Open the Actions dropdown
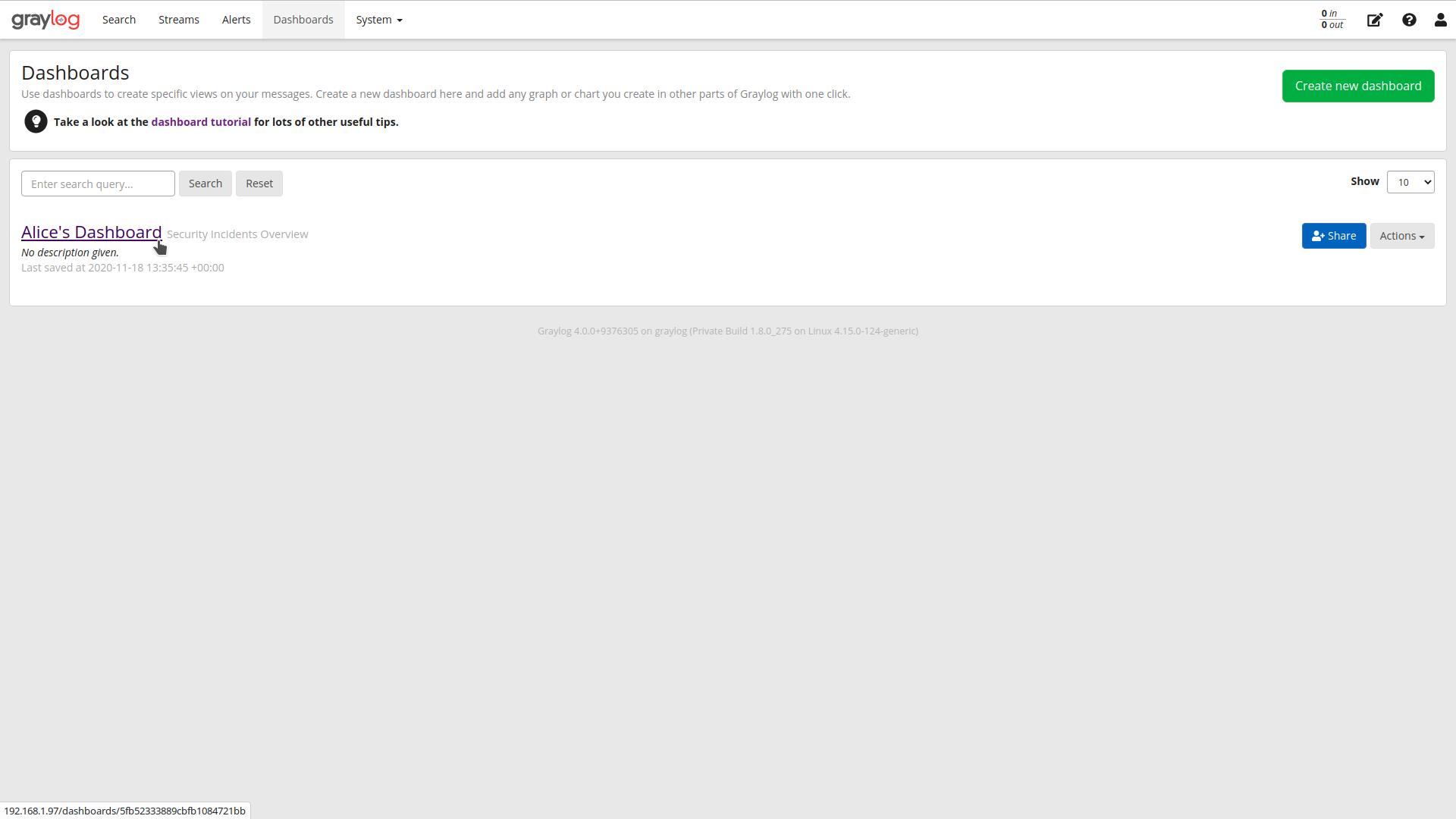 (x=1402, y=236)
